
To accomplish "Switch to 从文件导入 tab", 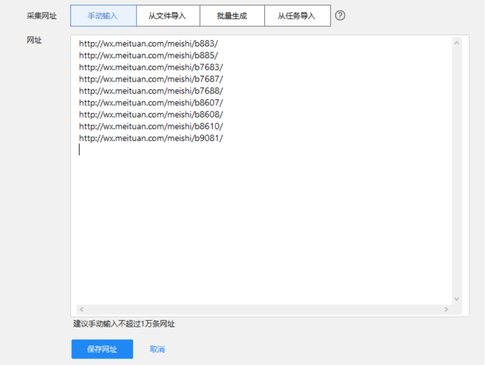I will 168,16.
